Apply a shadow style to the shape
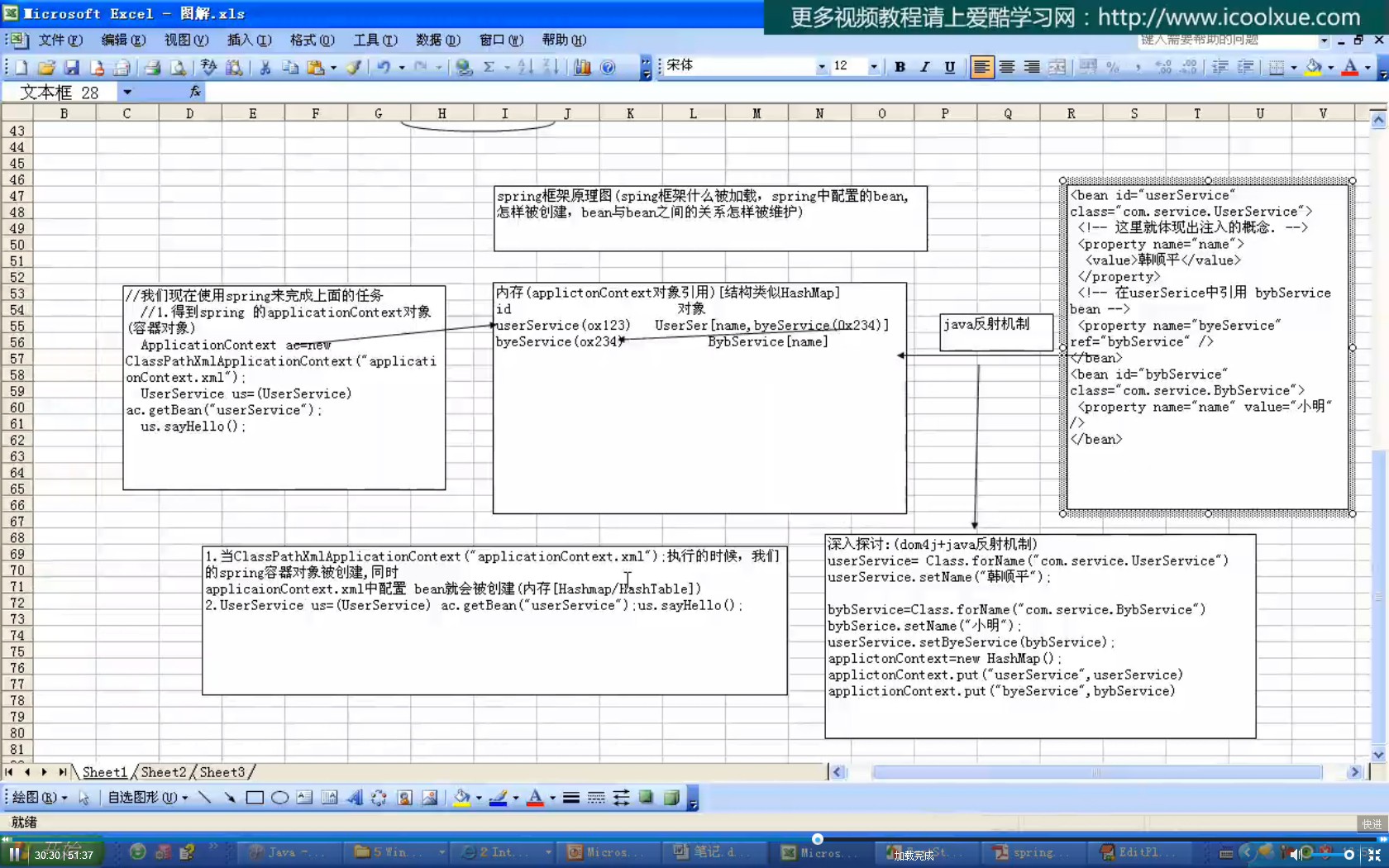1389x868 pixels. coord(646,798)
